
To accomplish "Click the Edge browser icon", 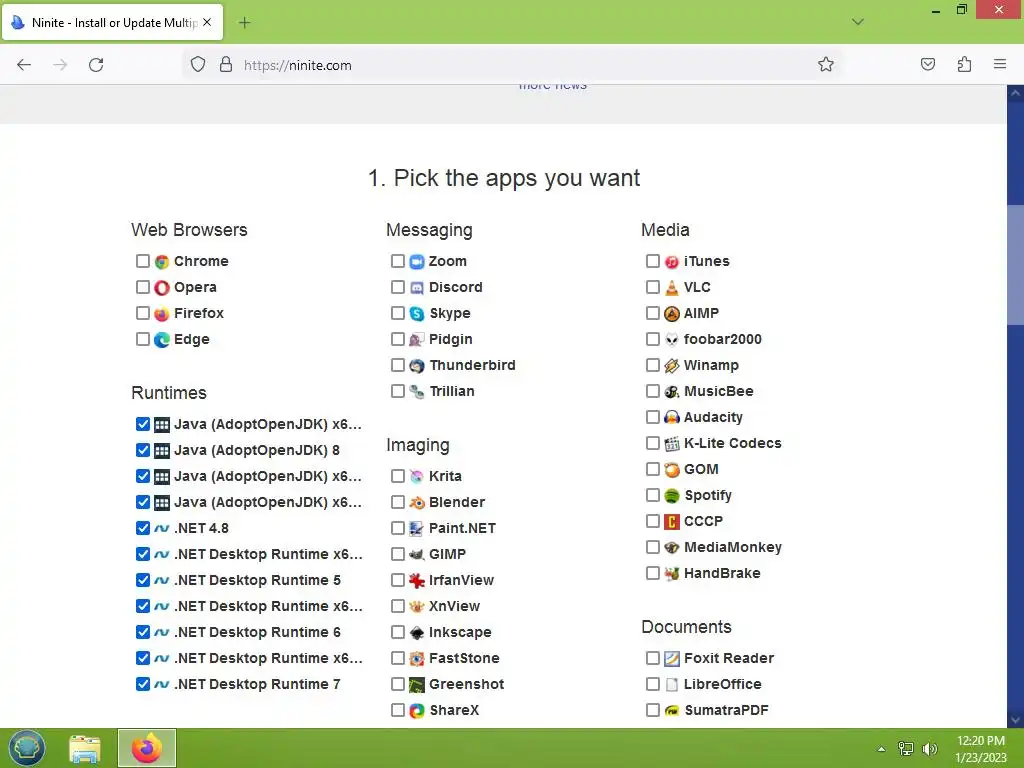I will pyautogui.click(x=162, y=340).
